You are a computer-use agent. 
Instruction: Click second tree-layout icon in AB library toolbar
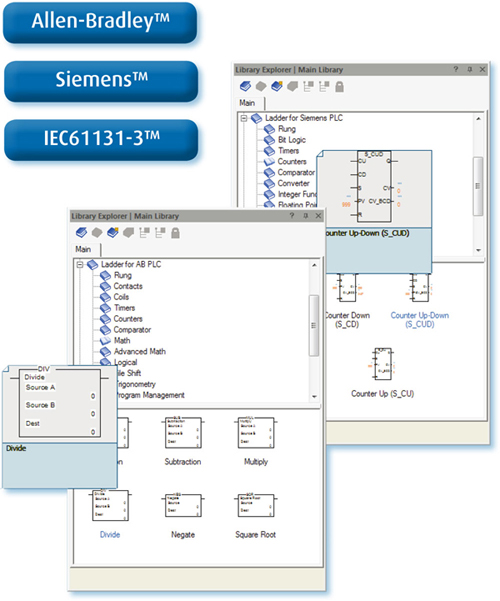click(x=160, y=233)
